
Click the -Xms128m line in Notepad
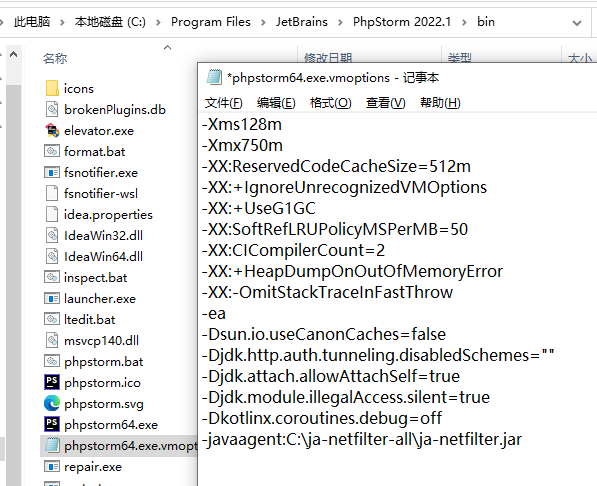click(x=242, y=125)
